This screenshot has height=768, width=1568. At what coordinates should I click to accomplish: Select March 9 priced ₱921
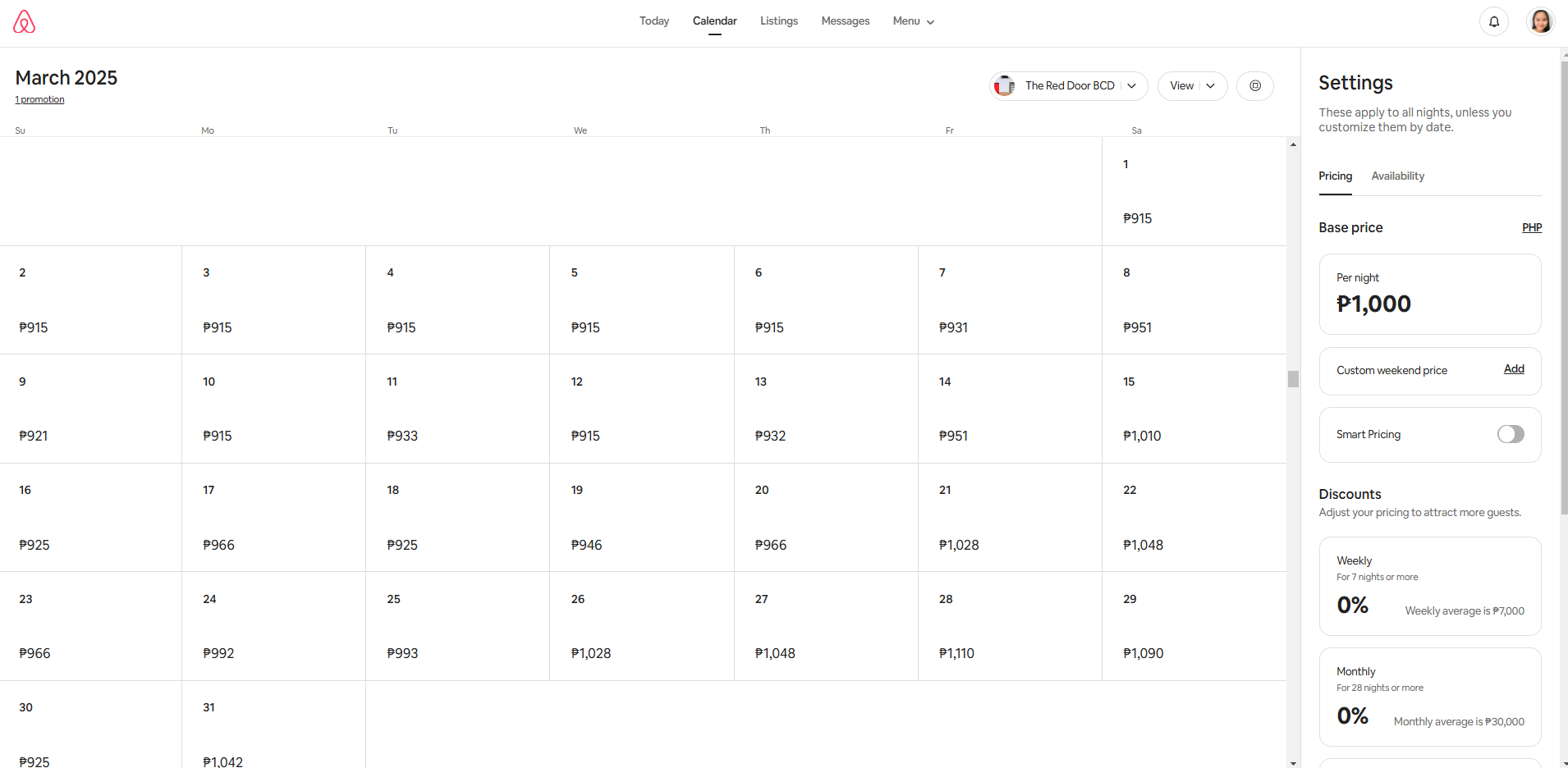coord(90,409)
